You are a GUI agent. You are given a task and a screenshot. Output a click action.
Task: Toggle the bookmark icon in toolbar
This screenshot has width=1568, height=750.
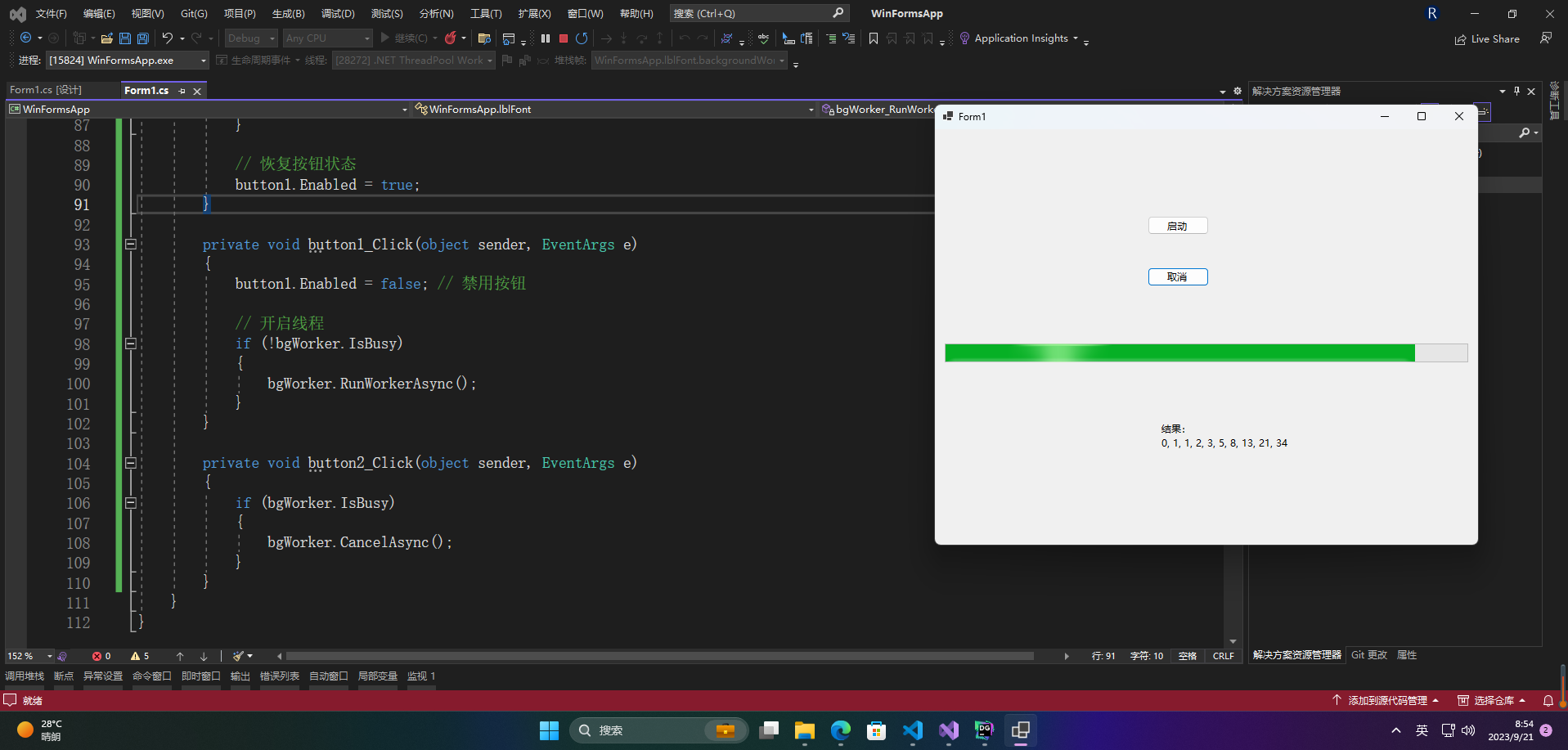click(874, 38)
